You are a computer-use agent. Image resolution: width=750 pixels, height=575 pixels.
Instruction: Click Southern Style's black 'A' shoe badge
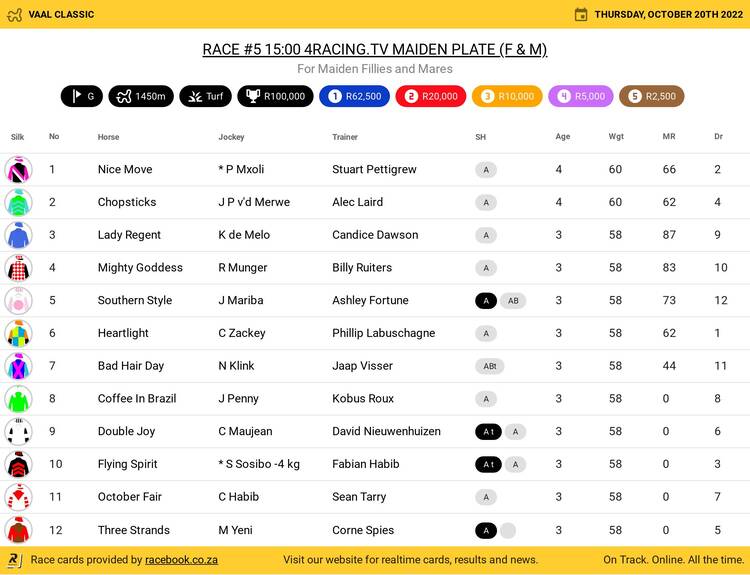point(485,301)
